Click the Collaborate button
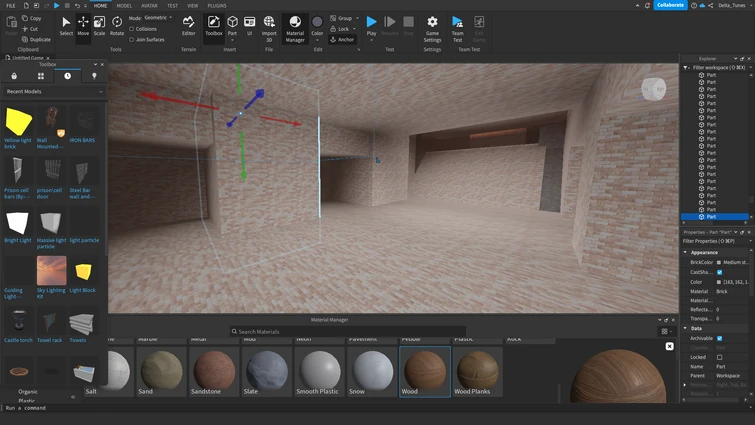The height and width of the screenshot is (425, 755). coord(670,5)
